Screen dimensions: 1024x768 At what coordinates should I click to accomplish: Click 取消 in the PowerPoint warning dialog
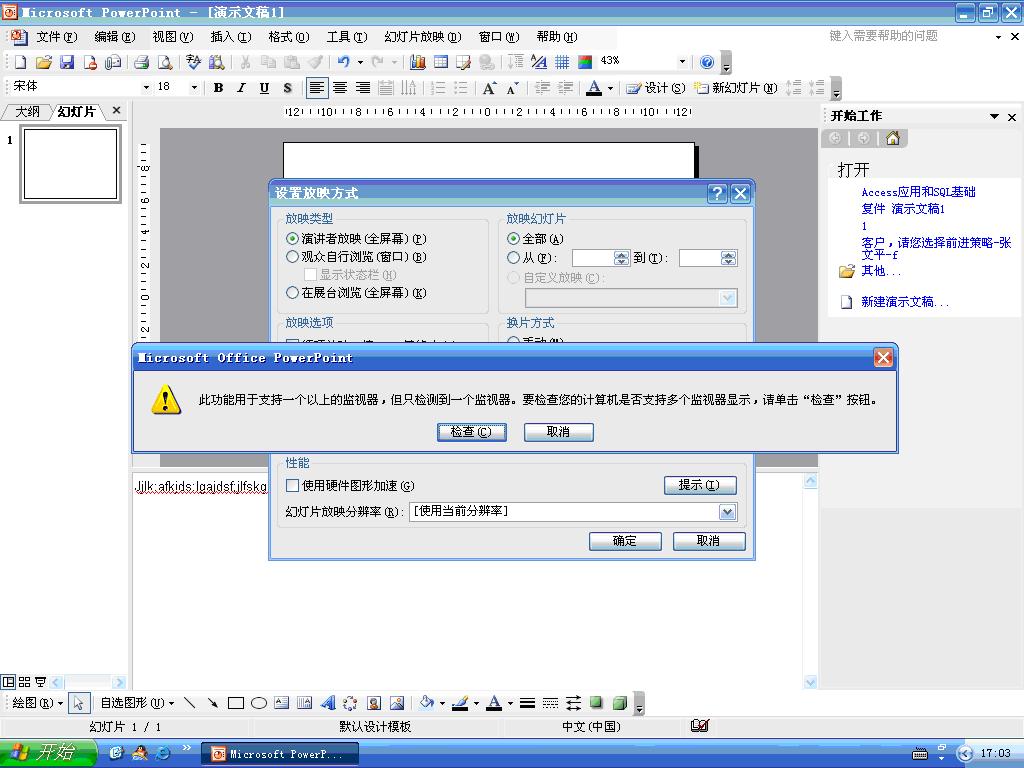tap(558, 432)
